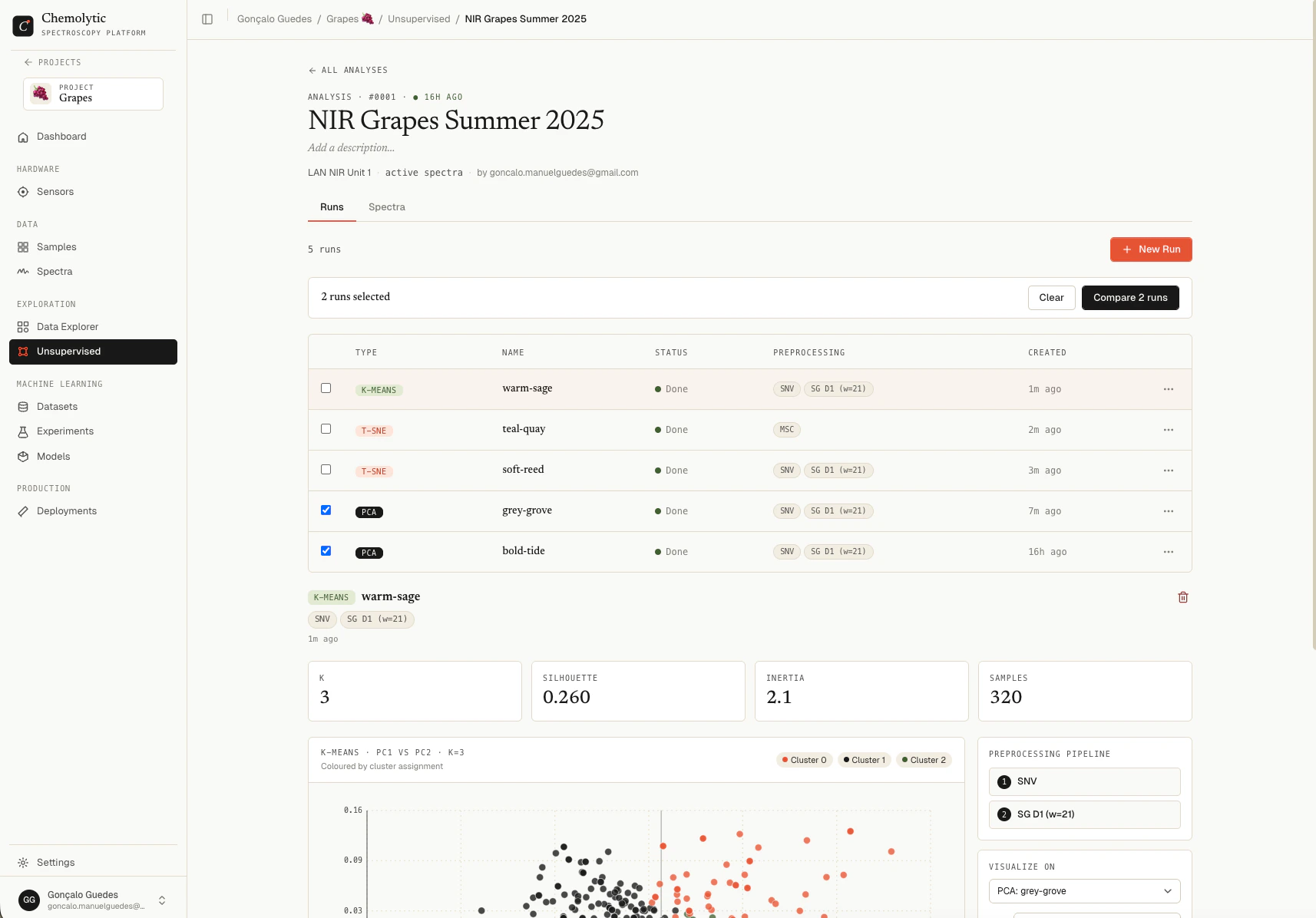Screen dimensions: 1316x918
Task: Open more options for teal-quay row
Action: coord(1169,430)
